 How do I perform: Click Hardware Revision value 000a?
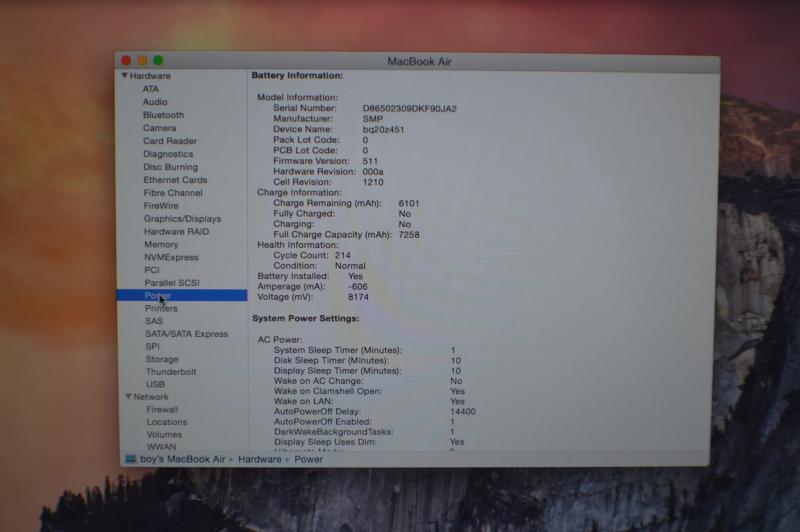(372, 172)
